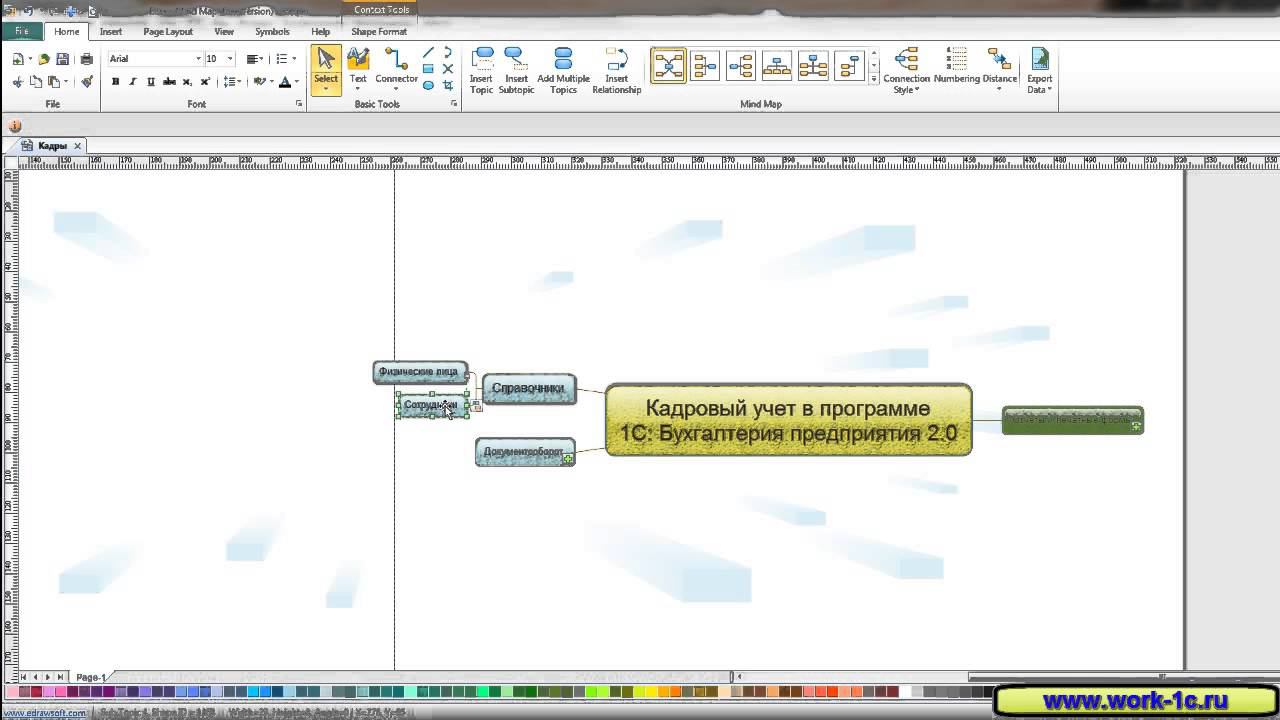Select the Справочники topic
This screenshot has height=720, width=1280.
529,389
